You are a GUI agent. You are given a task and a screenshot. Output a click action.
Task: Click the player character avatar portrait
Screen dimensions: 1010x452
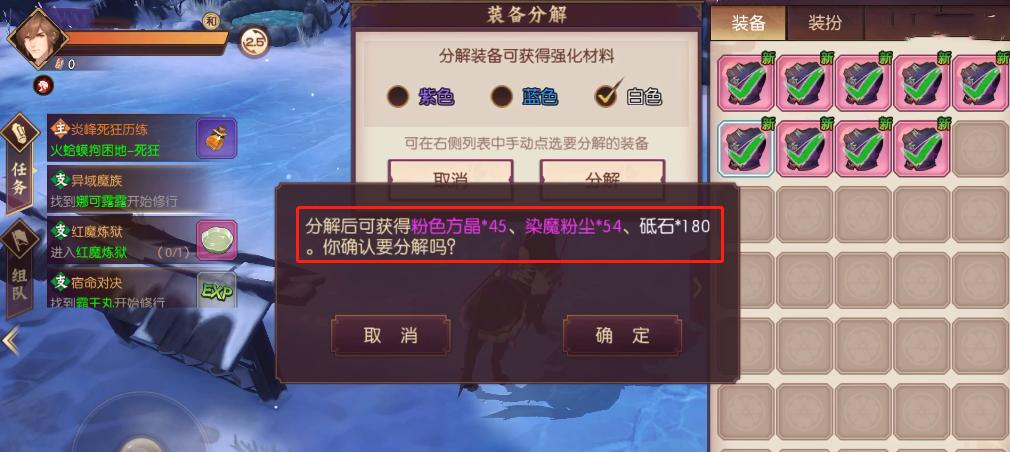click(36, 37)
